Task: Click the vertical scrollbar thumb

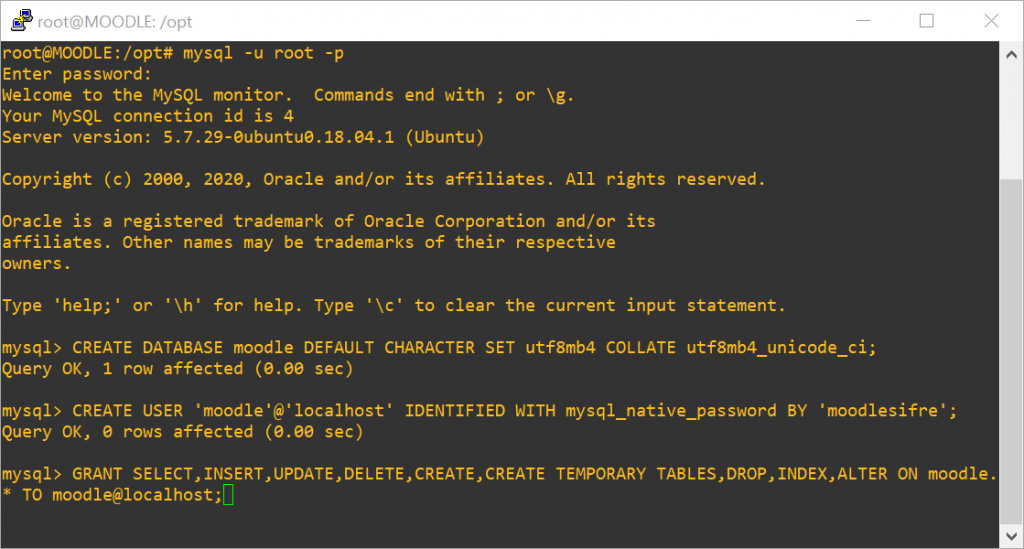Action: (1012, 351)
